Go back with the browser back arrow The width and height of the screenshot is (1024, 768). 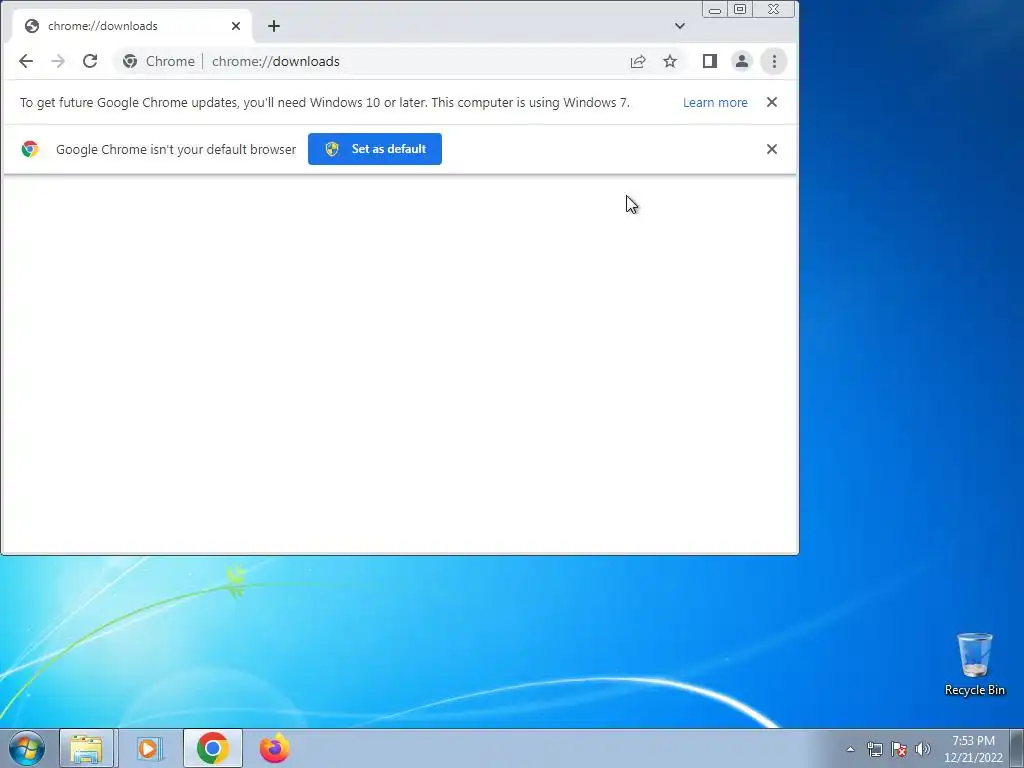26,61
